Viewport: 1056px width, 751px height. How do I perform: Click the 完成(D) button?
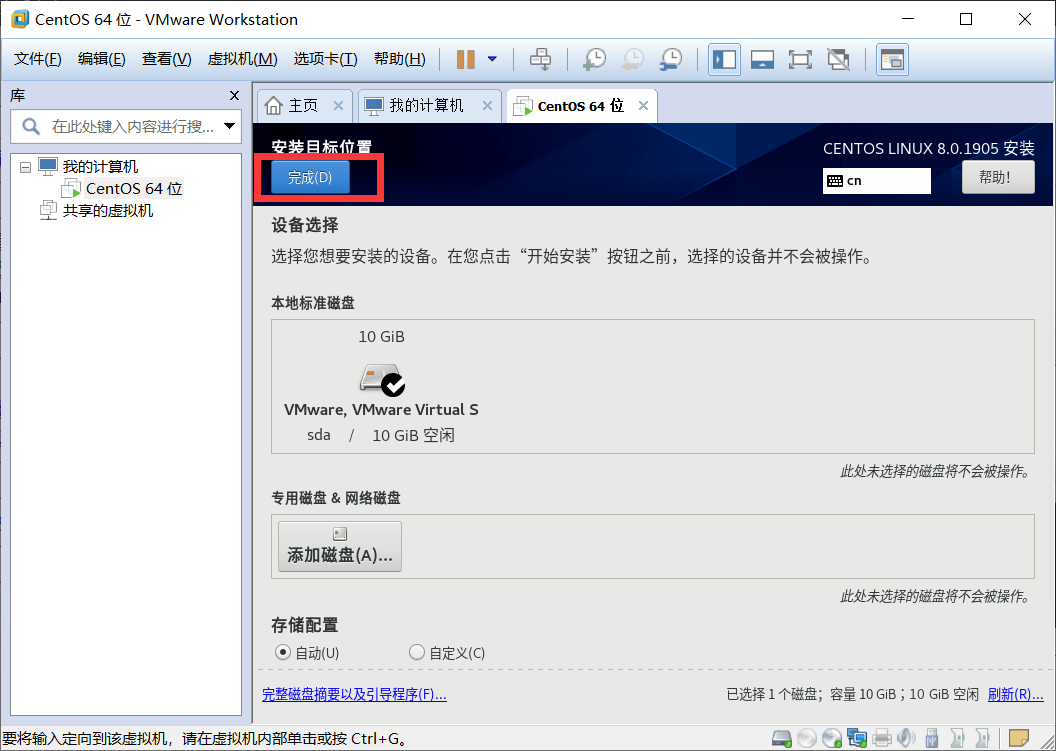pos(310,178)
